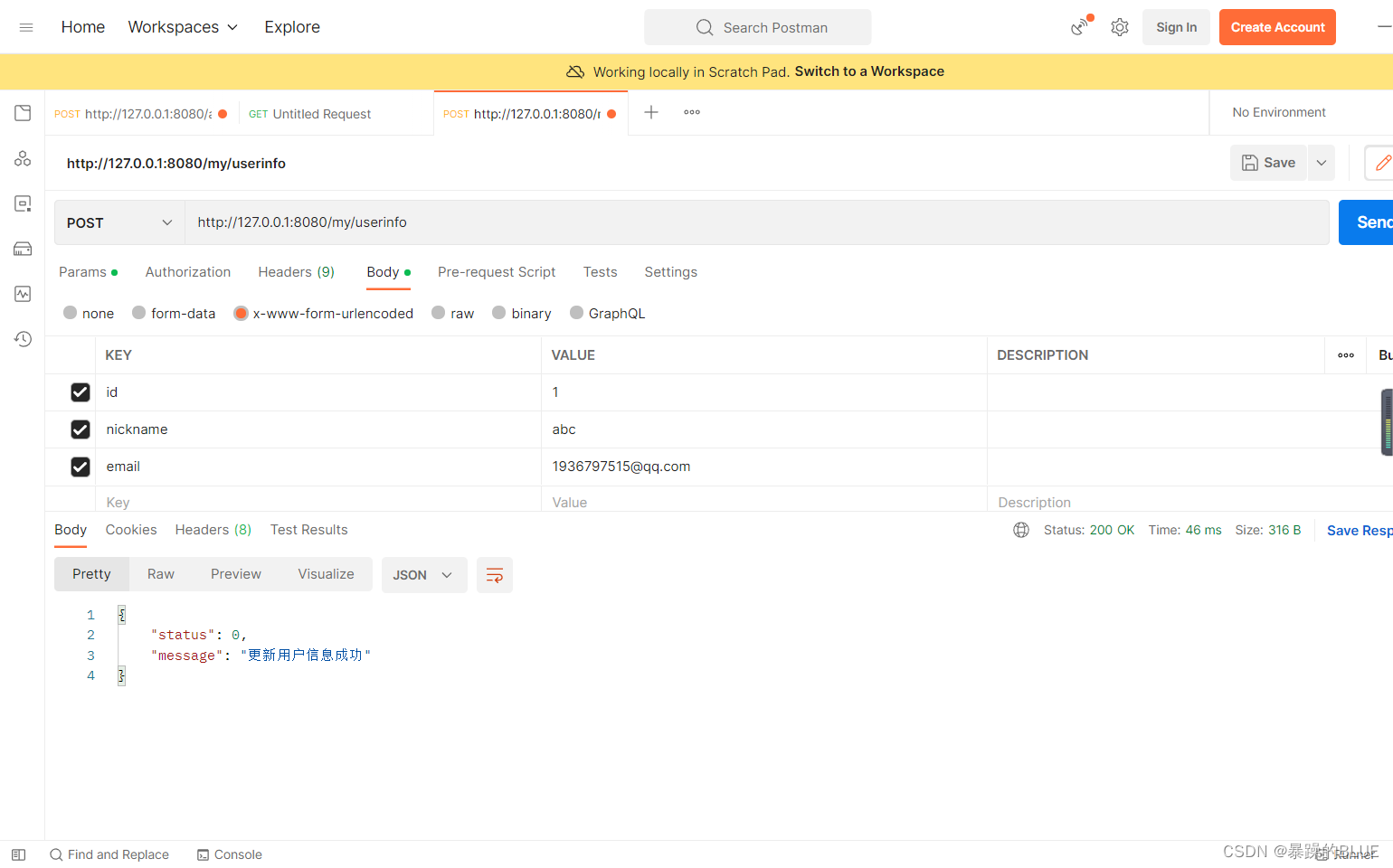
Task: Open the Save options dropdown arrow
Action: [x=1322, y=163]
